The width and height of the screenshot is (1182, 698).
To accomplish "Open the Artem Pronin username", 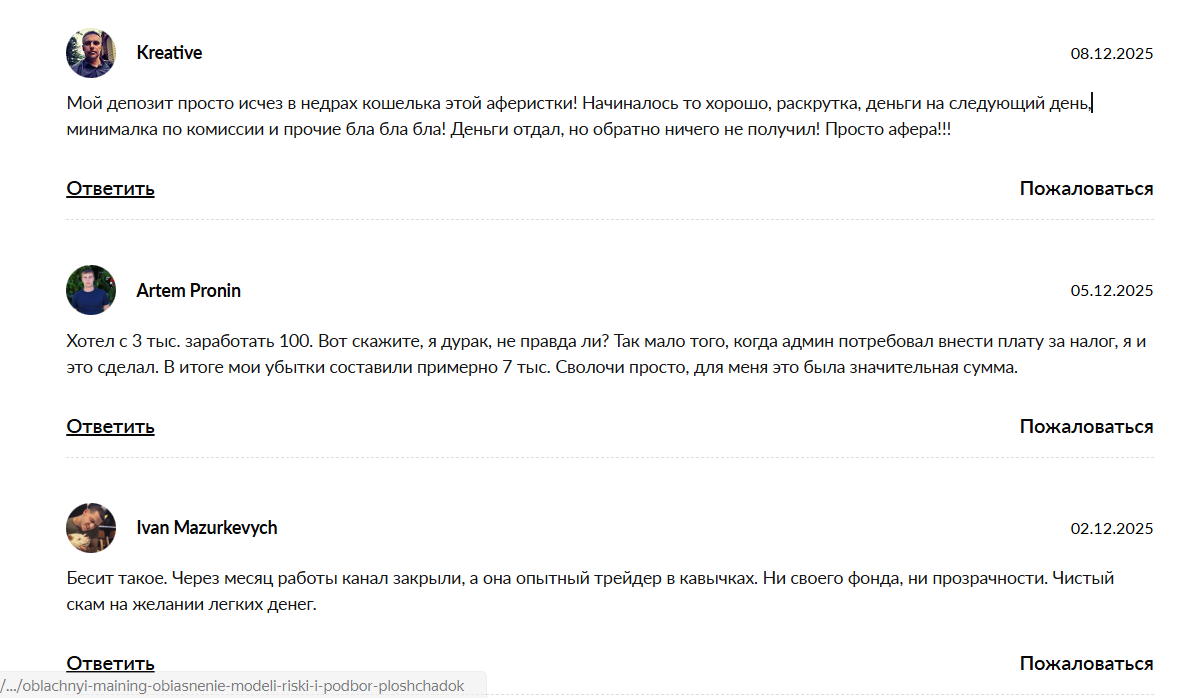I will coord(188,291).
